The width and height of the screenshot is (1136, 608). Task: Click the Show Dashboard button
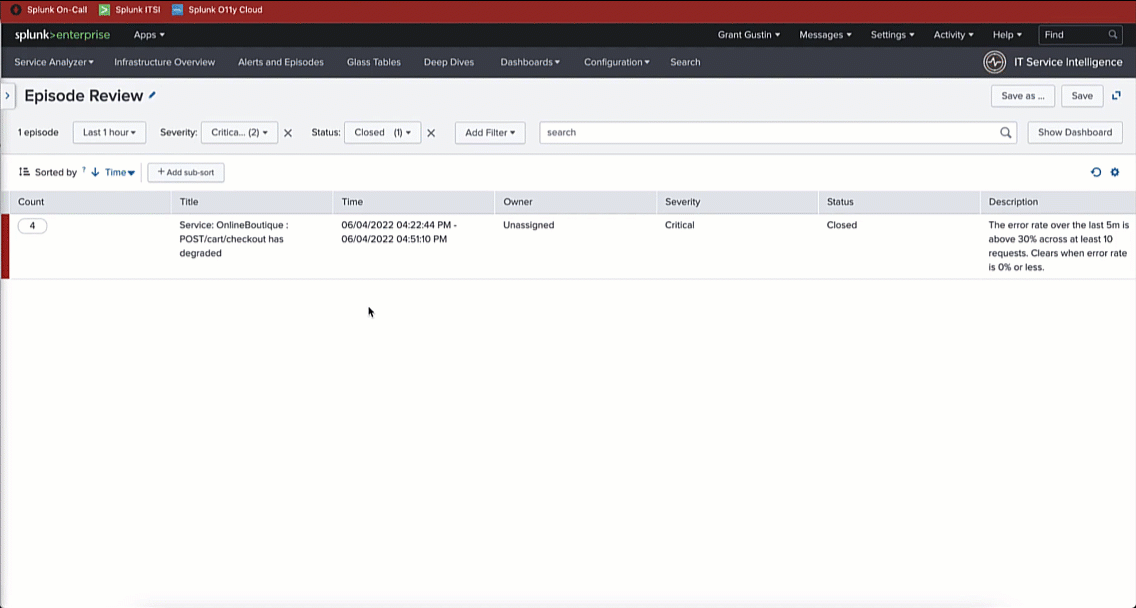point(1074,132)
